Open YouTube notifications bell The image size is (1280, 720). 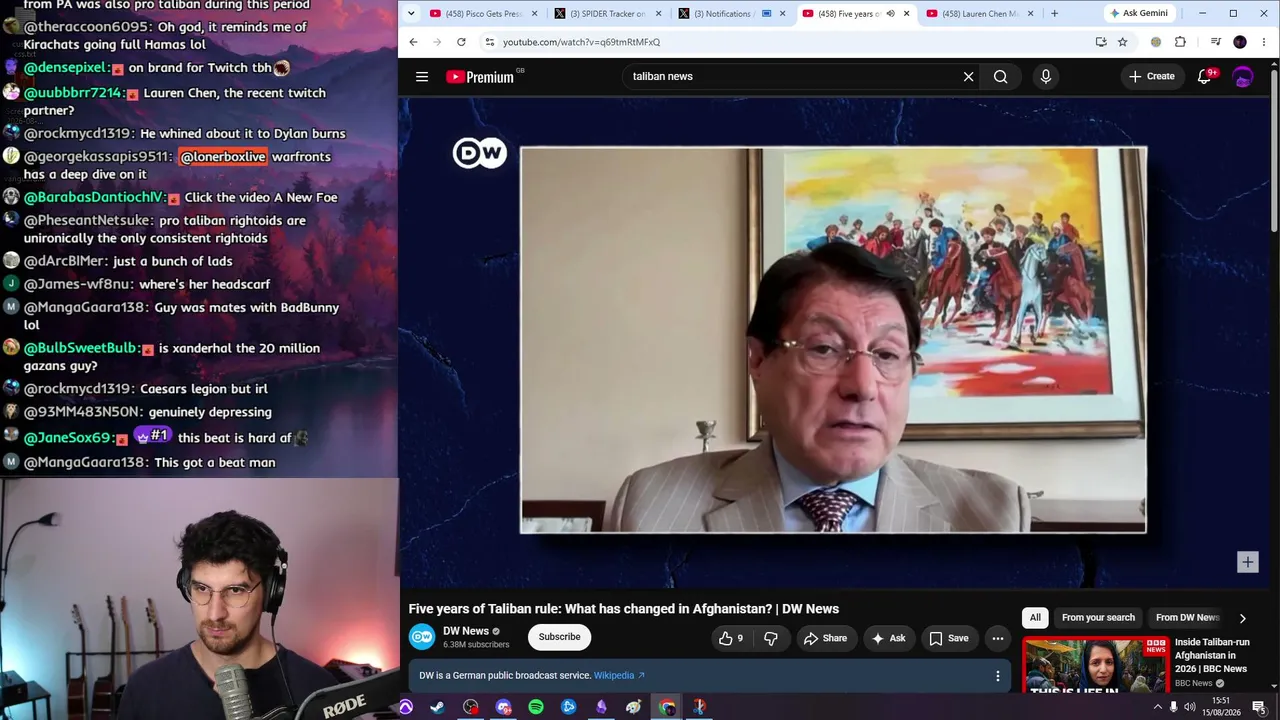1205,77
